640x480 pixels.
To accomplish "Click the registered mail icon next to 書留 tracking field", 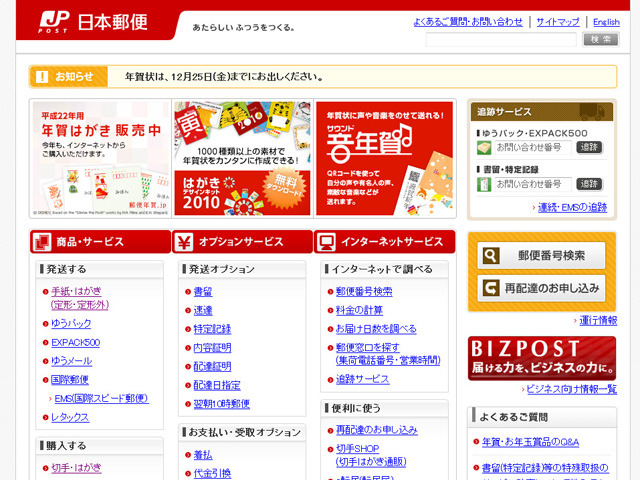I will click(x=484, y=184).
